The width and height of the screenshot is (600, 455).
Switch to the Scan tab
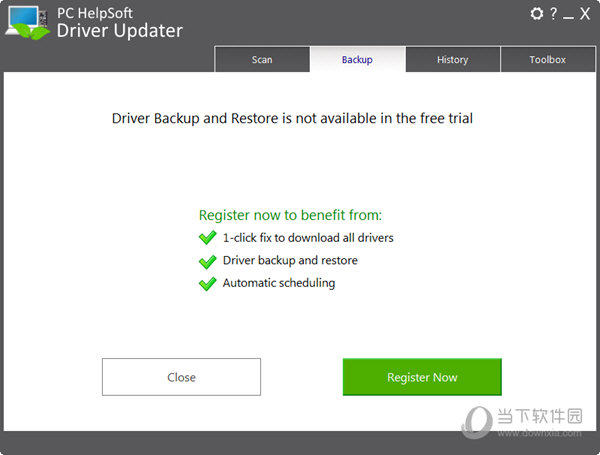pyautogui.click(x=262, y=59)
